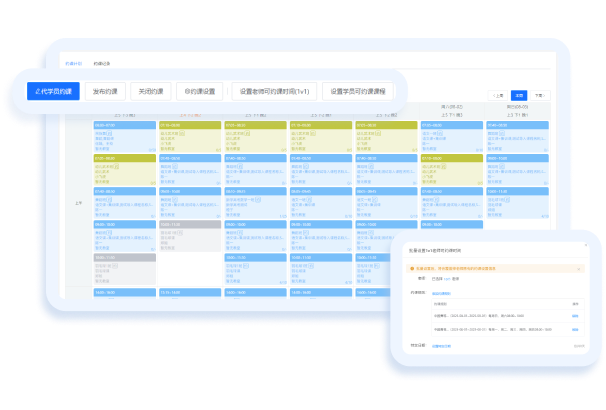Click the 发布约课 button
The image size is (606, 410).
(x=102, y=91)
